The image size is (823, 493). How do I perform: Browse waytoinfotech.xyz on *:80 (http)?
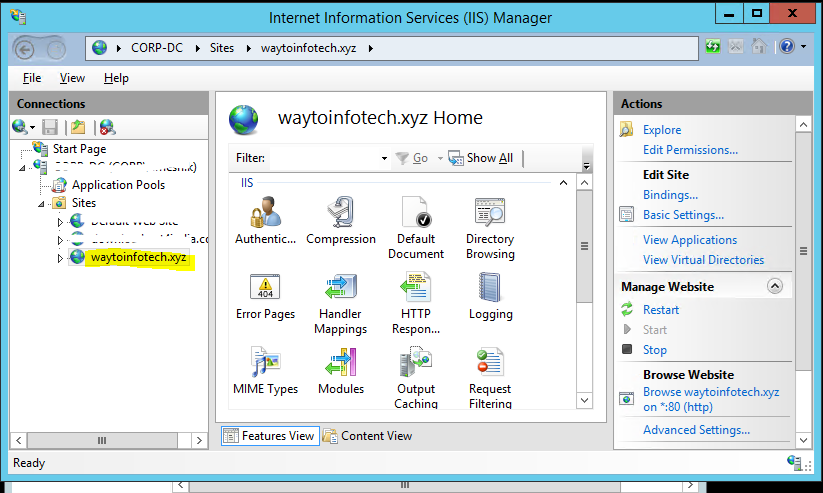click(711, 400)
